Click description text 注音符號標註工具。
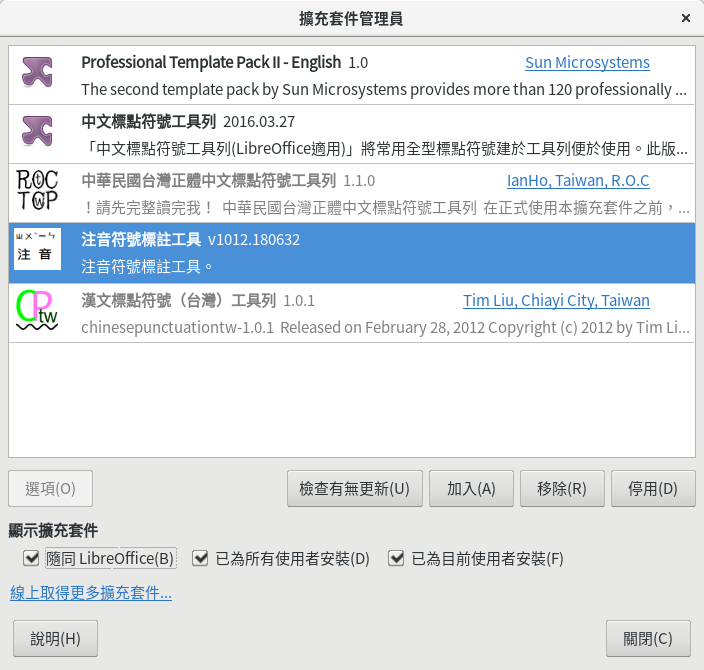The image size is (704, 670). [x=147, y=267]
